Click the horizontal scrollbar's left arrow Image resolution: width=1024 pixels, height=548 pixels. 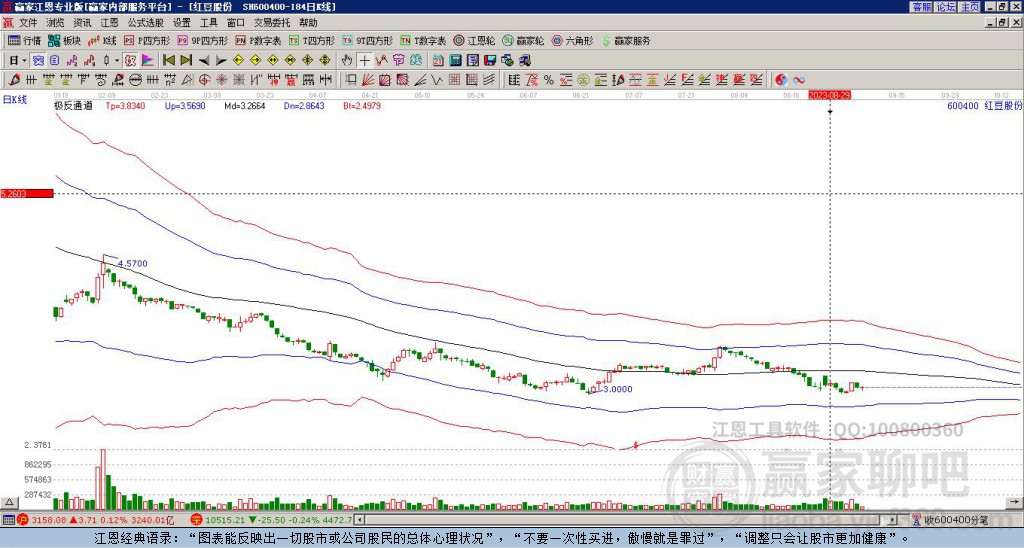point(360,521)
